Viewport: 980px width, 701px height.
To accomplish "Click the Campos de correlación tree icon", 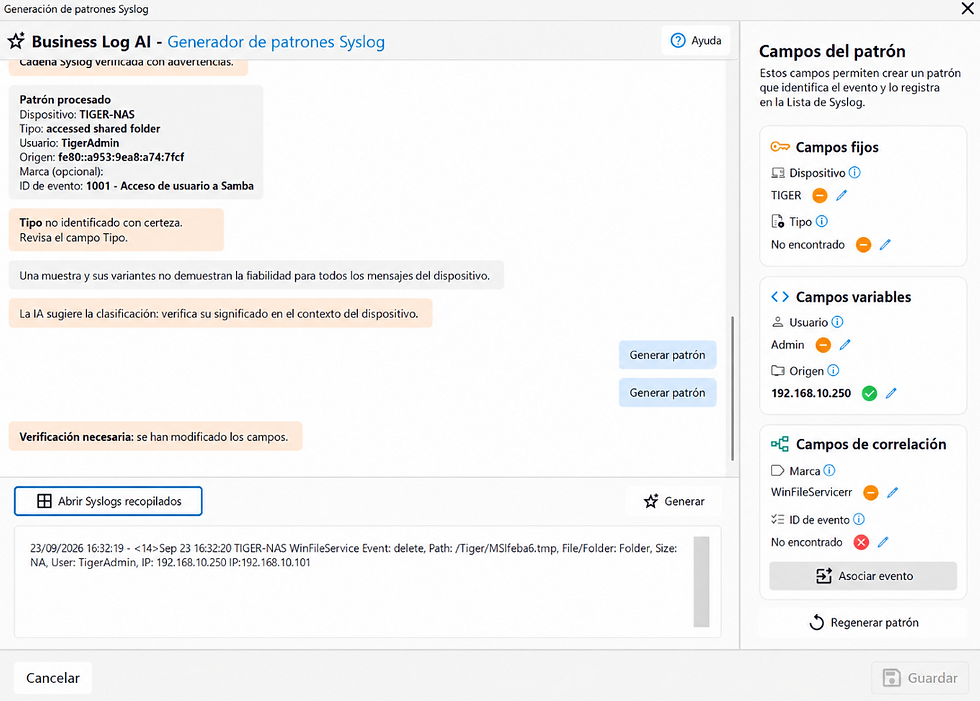I will point(780,444).
